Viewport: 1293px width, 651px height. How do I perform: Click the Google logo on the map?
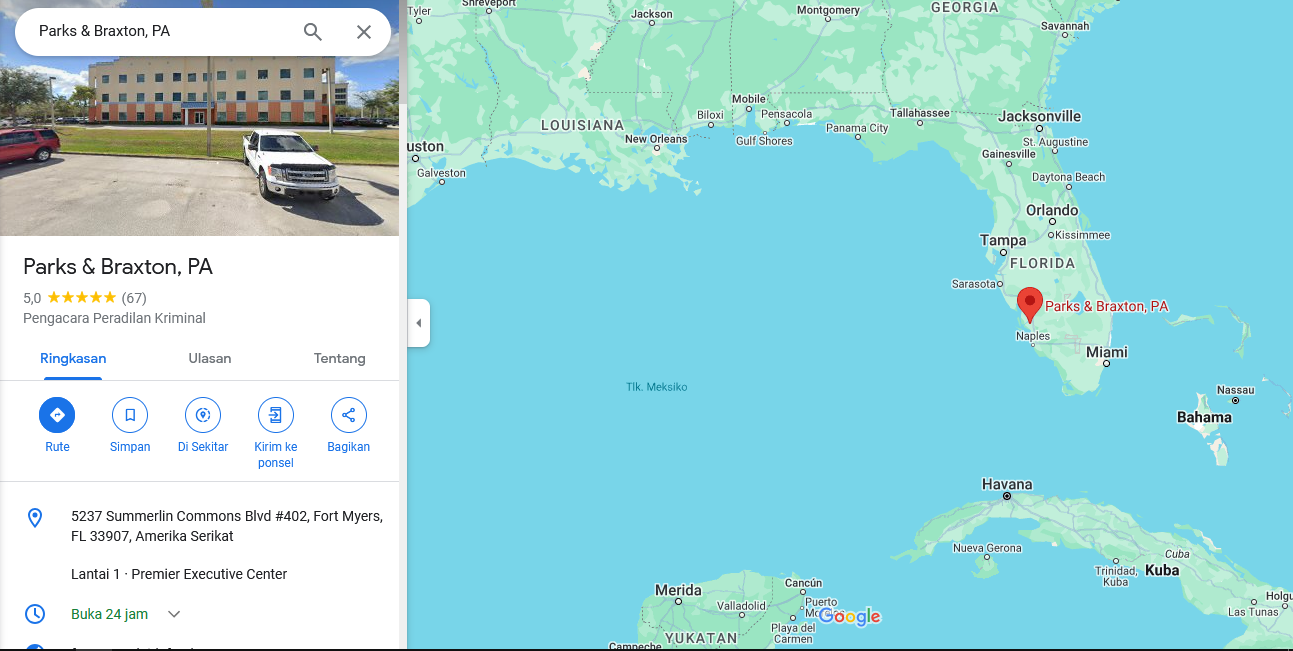pos(849,616)
